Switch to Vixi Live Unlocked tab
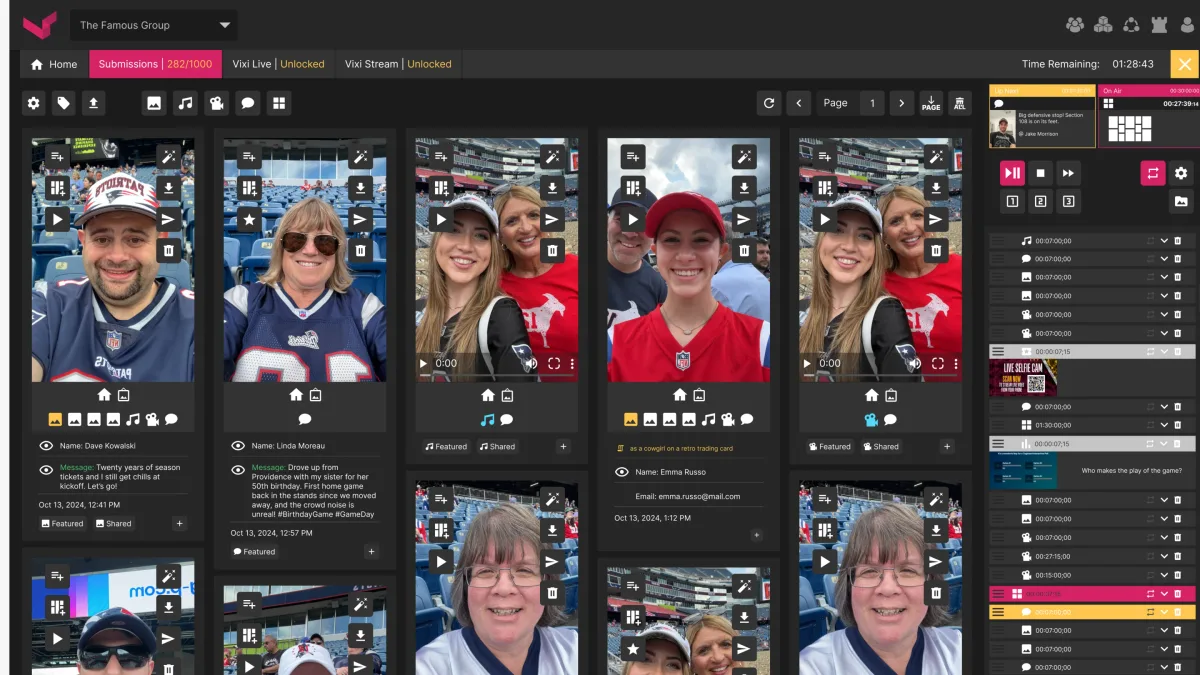 (x=278, y=64)
